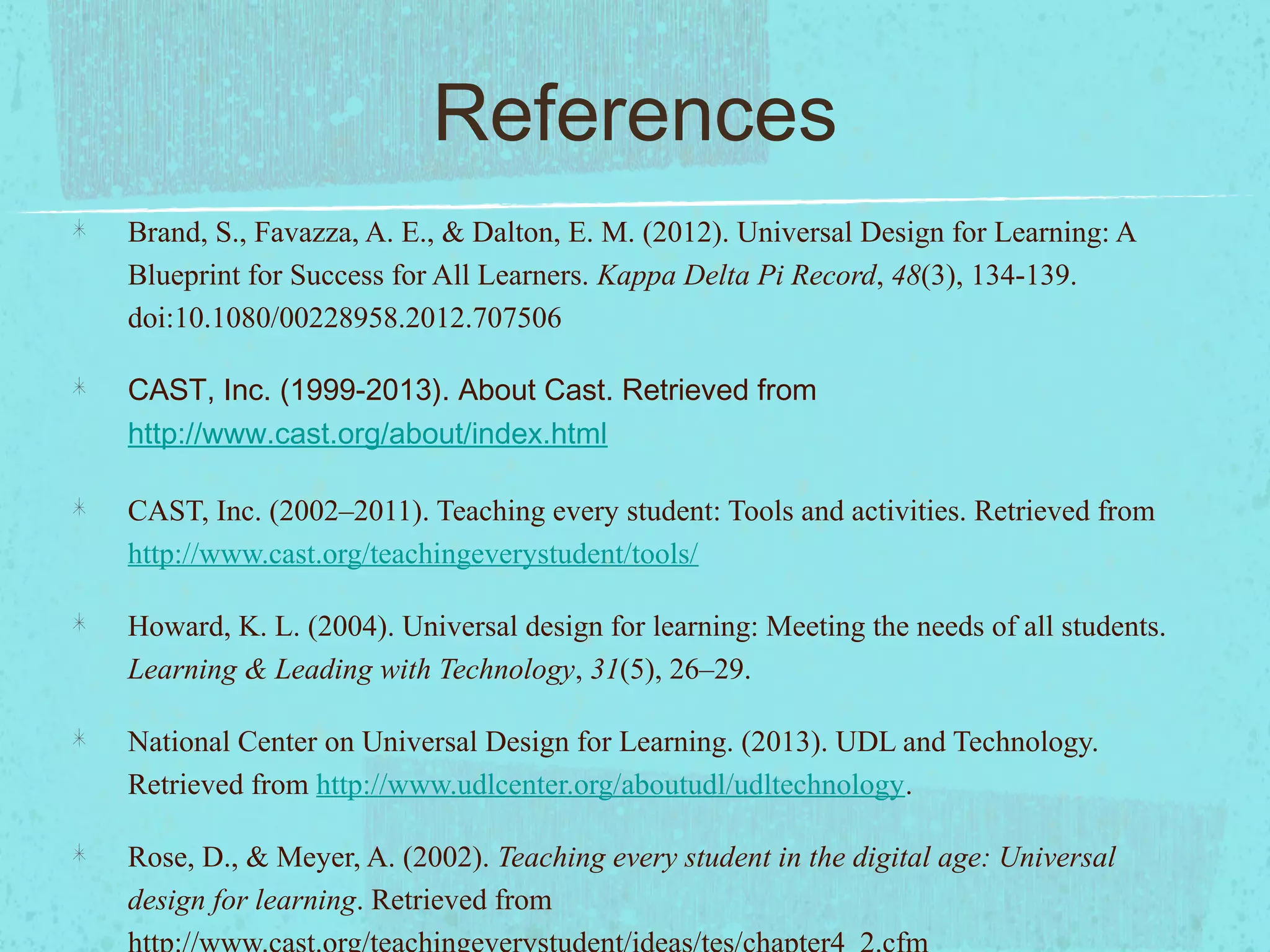Click 'CAST, Inc. (1999-2013). About Cast.' line
This screenshot has height=952, width=1270.
click(x=472, y=390)
